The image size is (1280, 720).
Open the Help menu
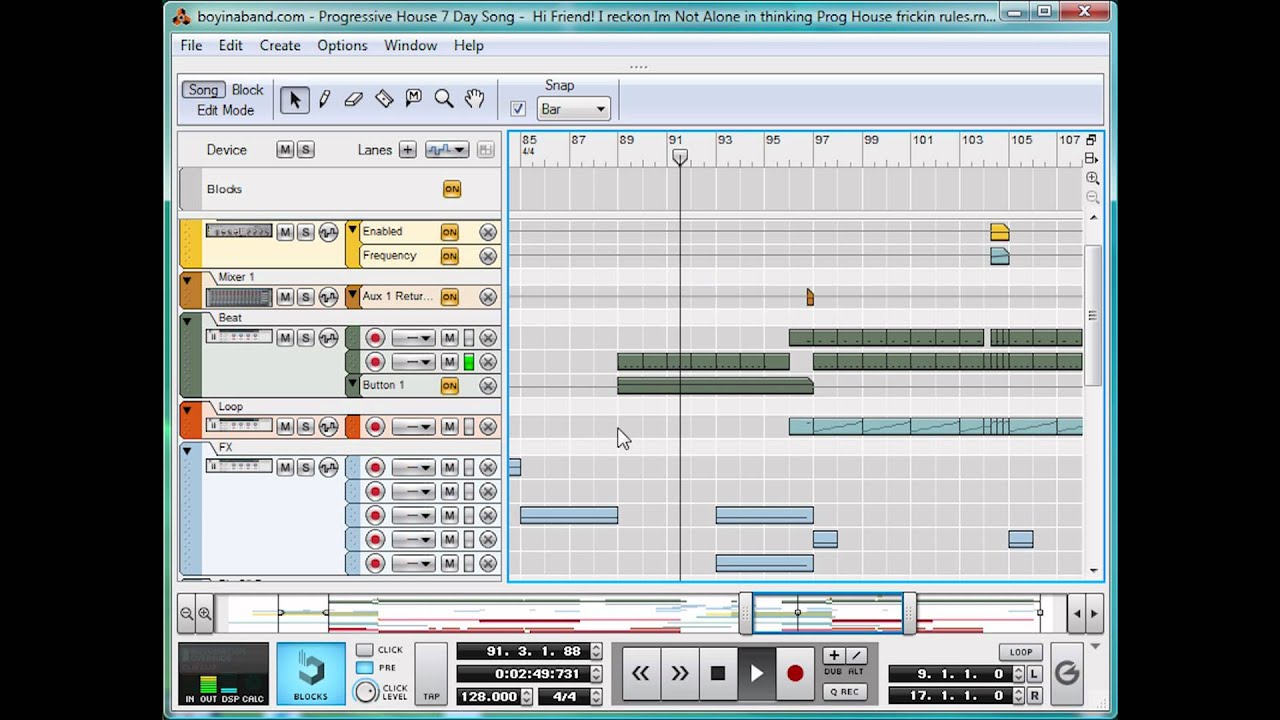tap(468, 45)
